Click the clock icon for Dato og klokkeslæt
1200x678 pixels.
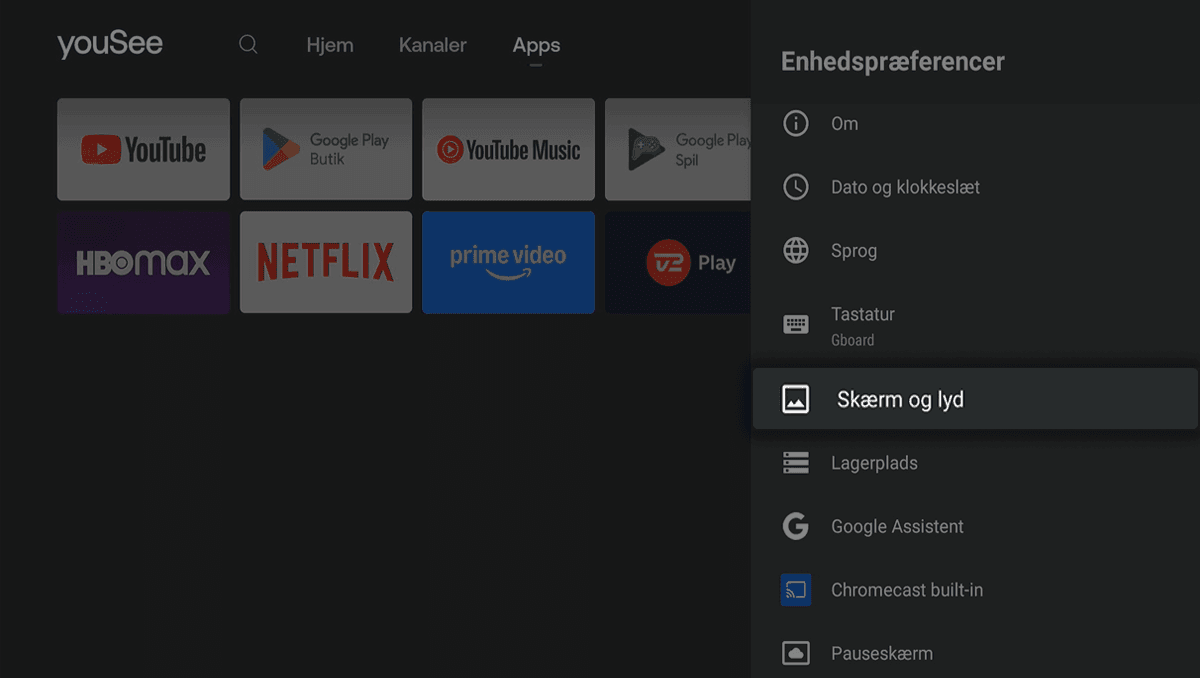796,187
